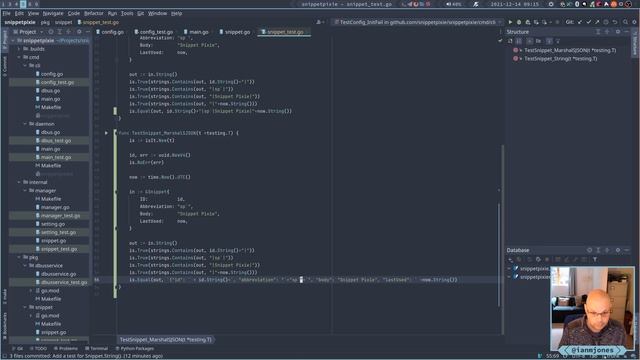Image resolution: width=640 pixels, height=360 pixels.
Task: Open the Navigate menu
Action: [x=53, y=13]
